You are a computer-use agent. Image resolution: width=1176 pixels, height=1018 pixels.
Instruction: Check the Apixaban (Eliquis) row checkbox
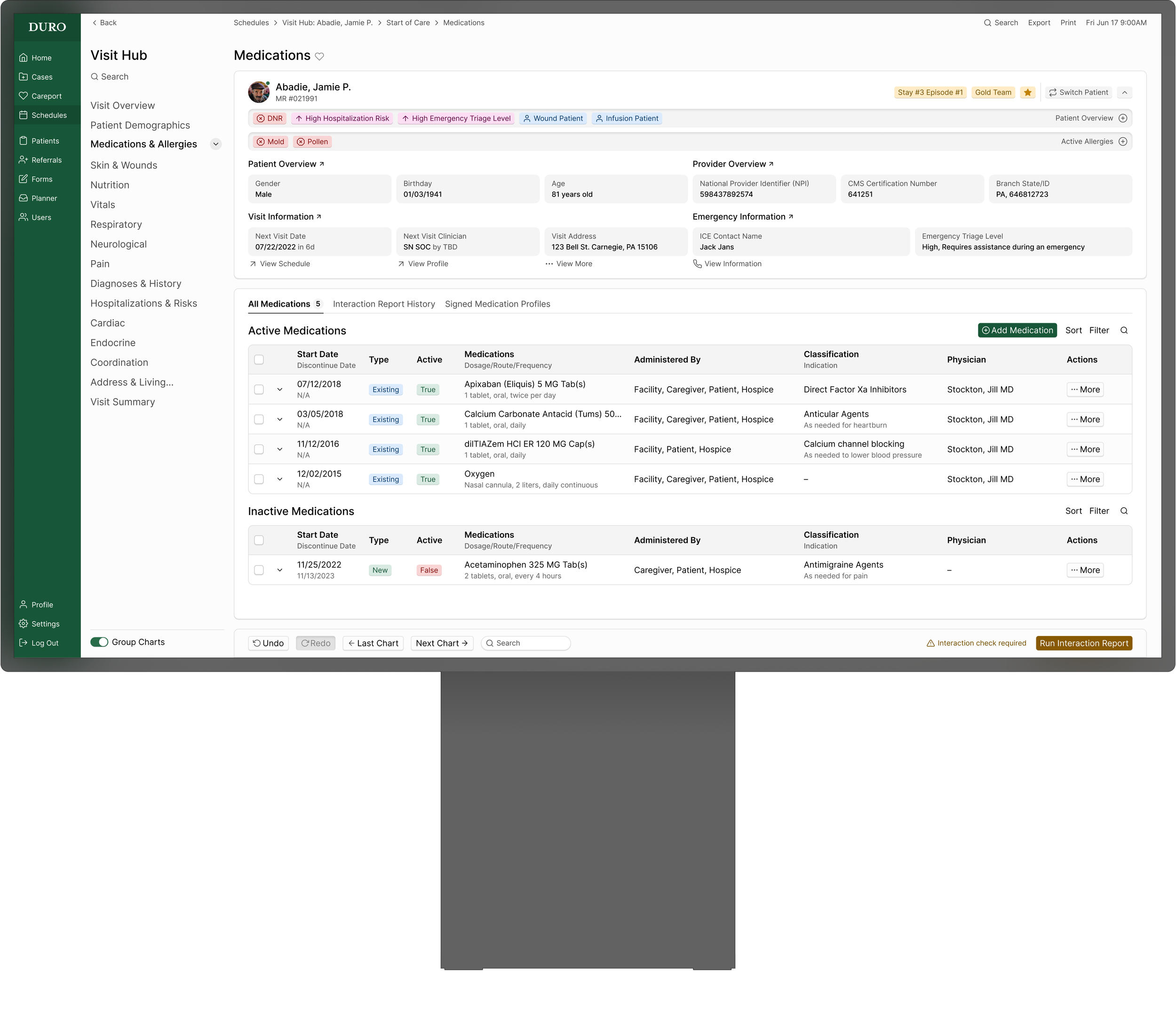click(259, 390)
